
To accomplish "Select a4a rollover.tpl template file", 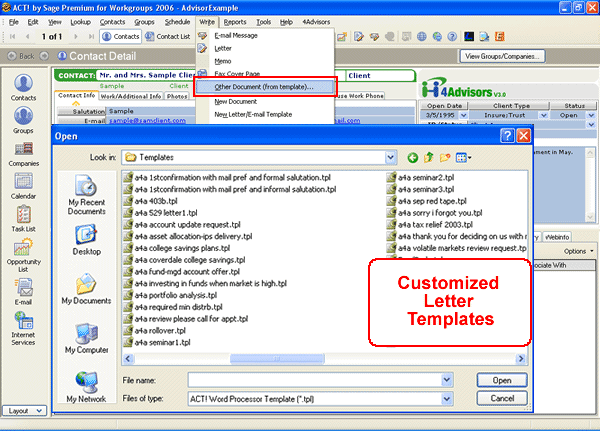I will tap(155, 331).
